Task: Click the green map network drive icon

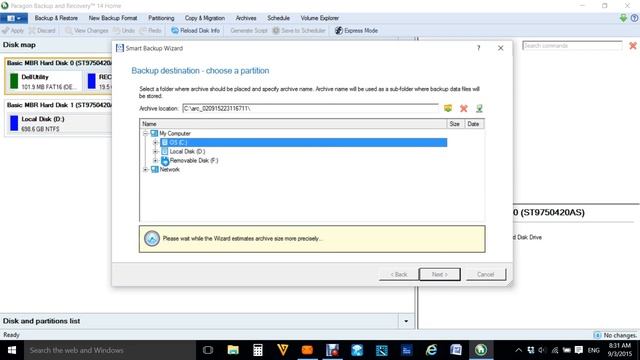Action: click(x=479, y=108)
